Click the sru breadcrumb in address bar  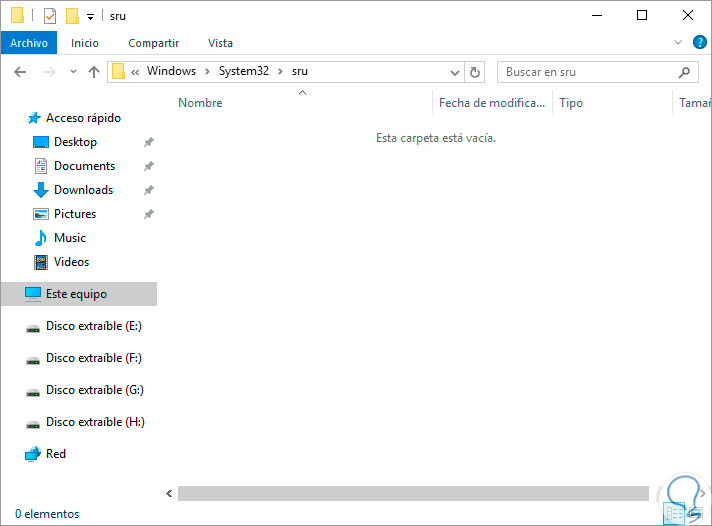[300, 71]
